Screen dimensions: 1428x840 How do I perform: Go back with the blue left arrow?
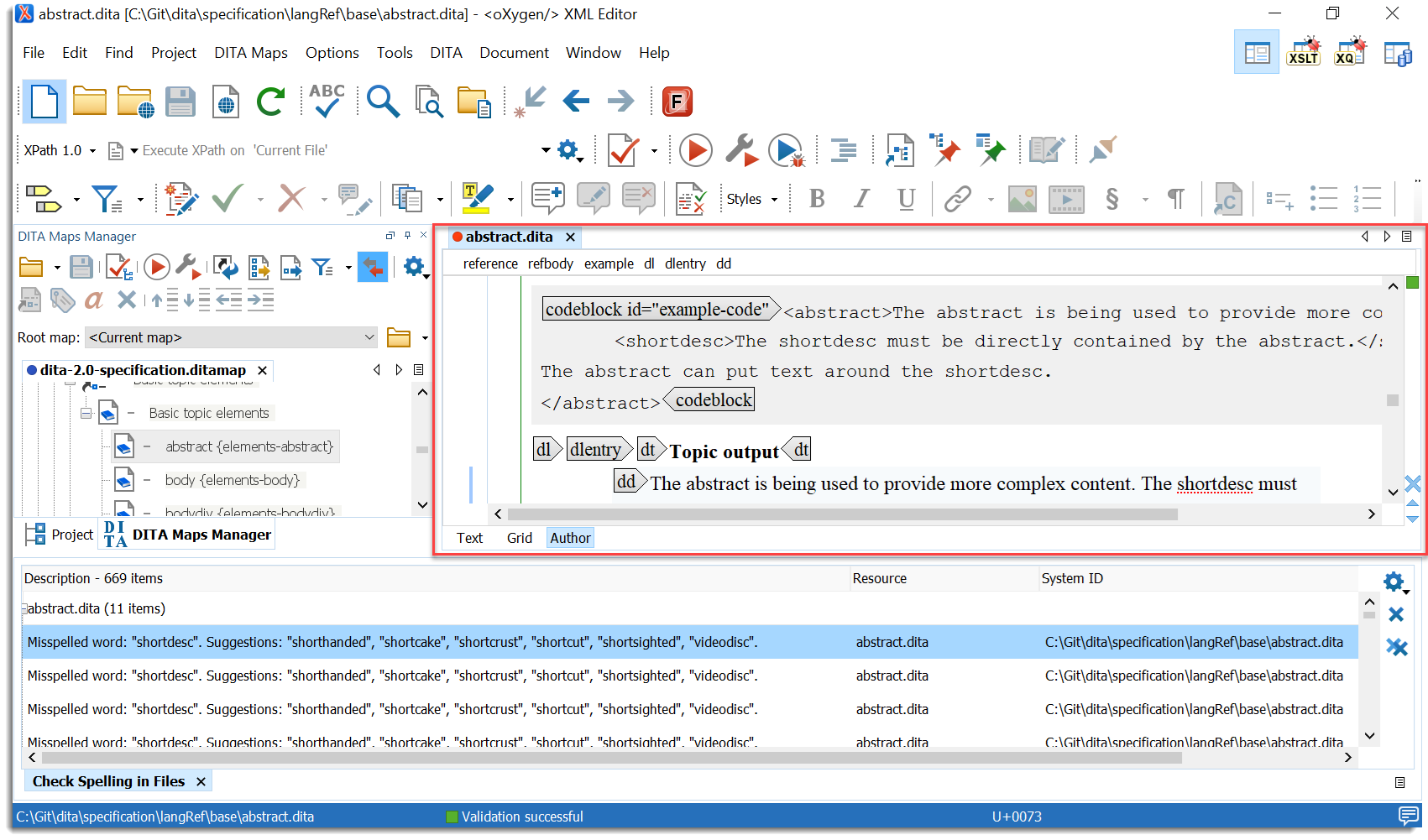coord(576,102)
